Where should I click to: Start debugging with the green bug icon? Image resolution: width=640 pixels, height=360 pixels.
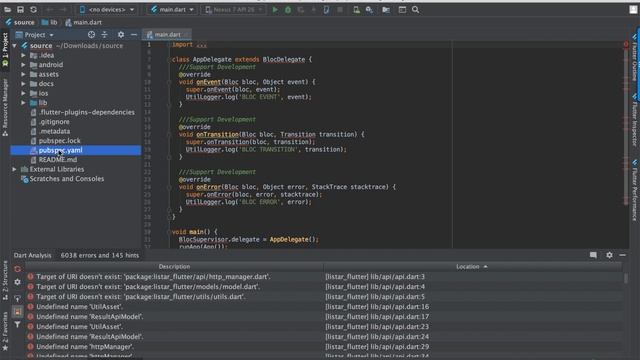pyautogui.click(x=288, y=9)
